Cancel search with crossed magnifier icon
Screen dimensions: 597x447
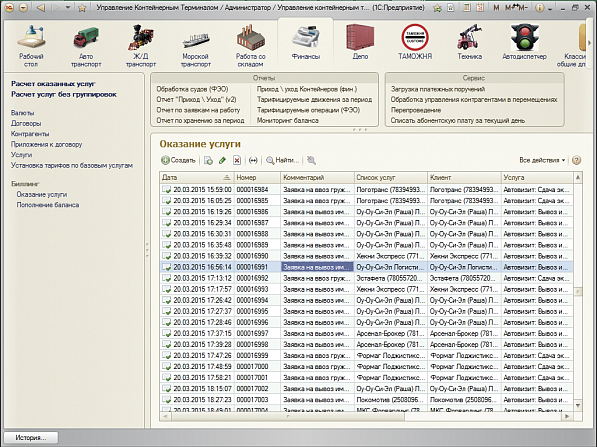click(x=311, y=161)
